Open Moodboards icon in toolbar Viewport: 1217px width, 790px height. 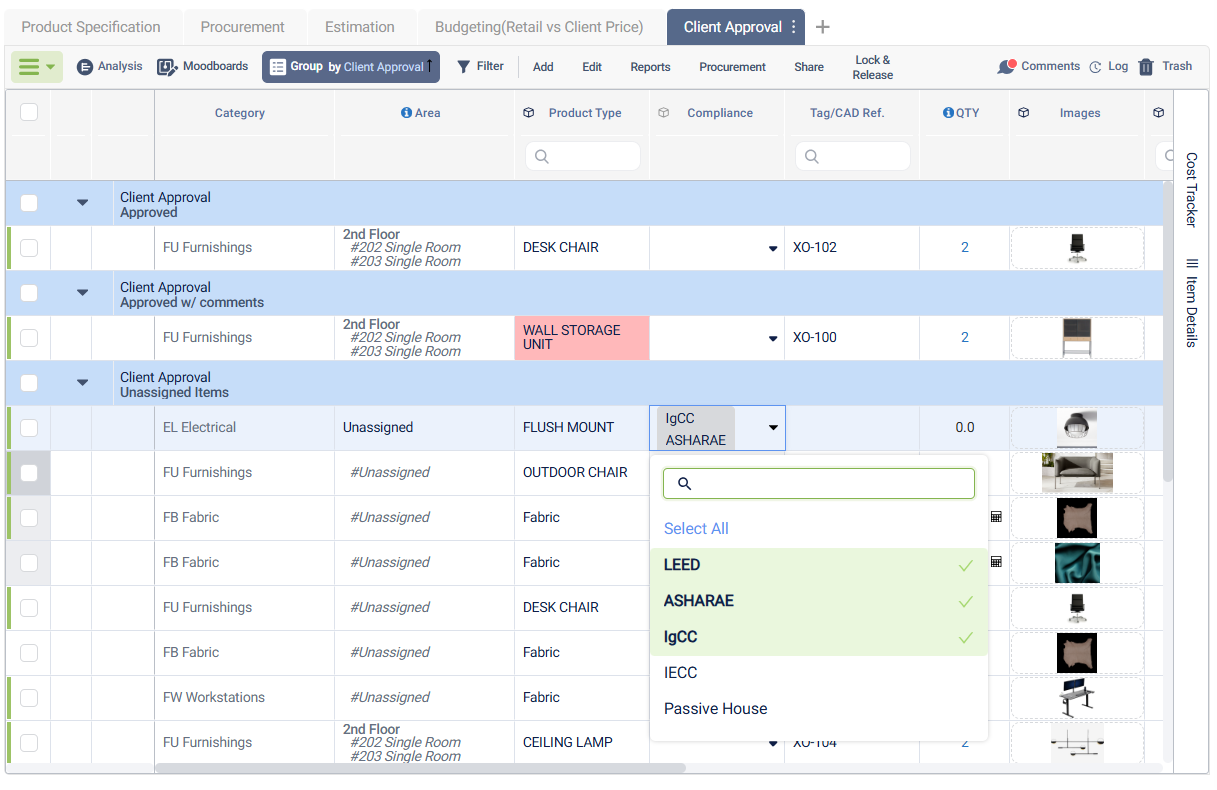[167, 67]
